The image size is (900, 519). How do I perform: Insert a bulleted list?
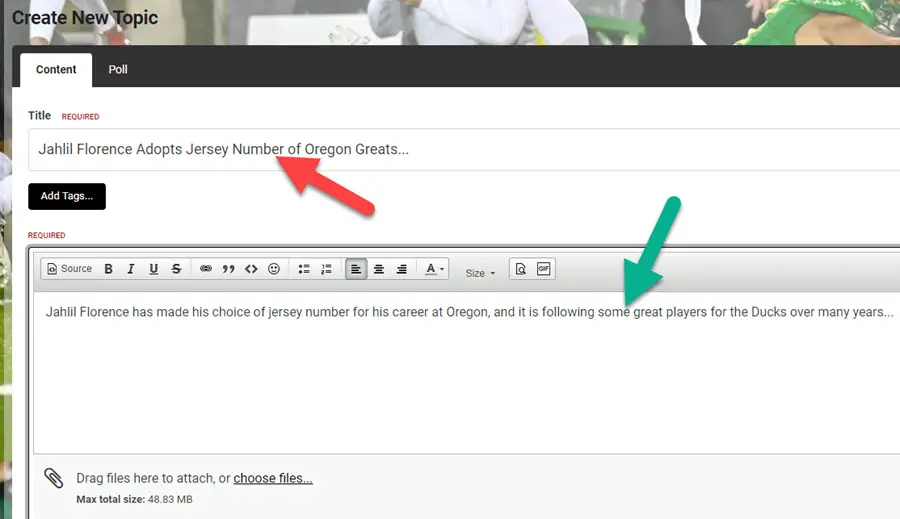click(x=304, y=269)
